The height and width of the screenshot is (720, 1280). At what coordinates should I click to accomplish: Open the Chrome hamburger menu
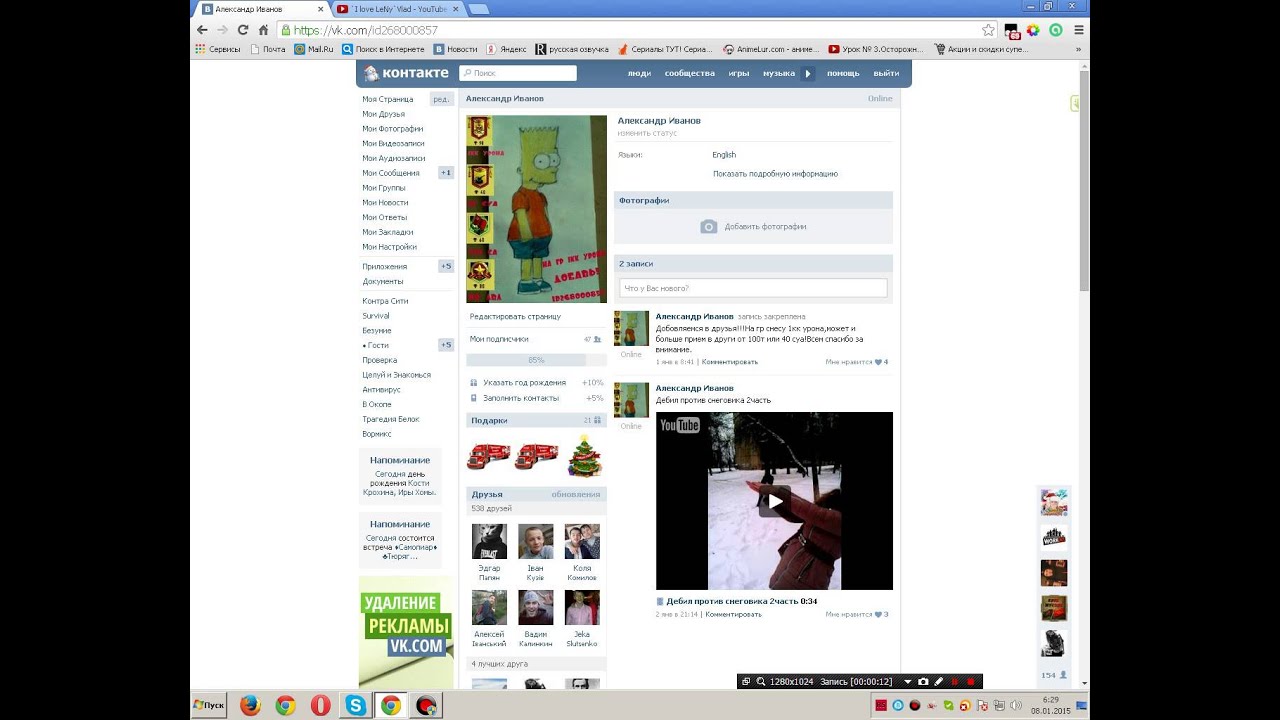[1078, 30]
